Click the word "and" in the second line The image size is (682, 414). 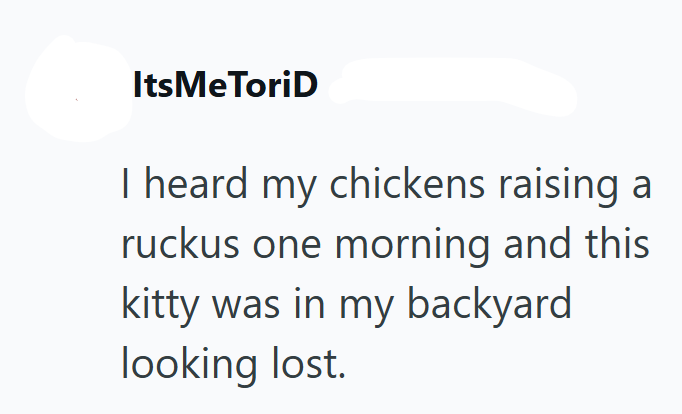click(x=529, y=245)
